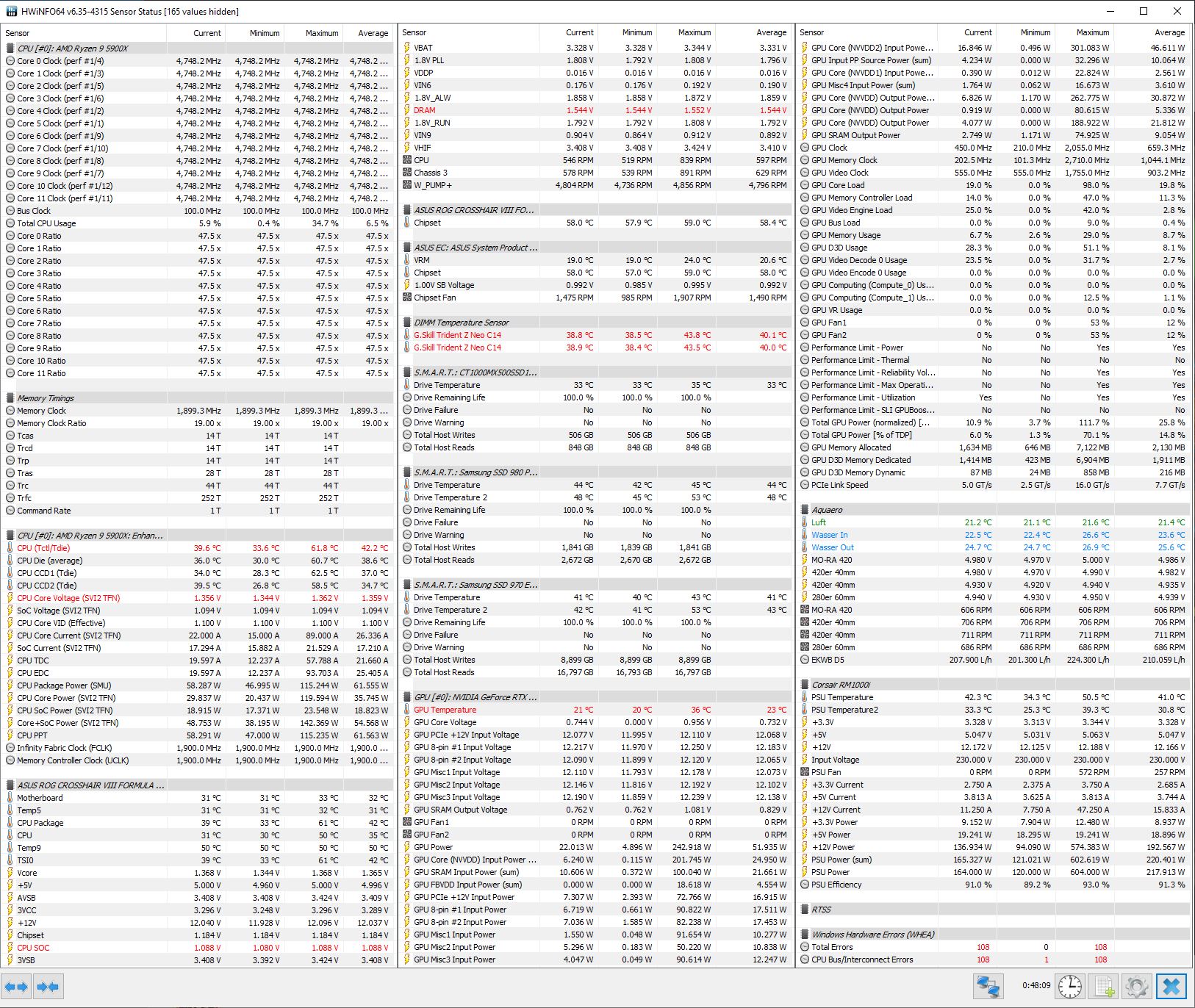Click the icon beside Command Rate
Screen dimensions: 1195x1008
click(x=10, y=511)
